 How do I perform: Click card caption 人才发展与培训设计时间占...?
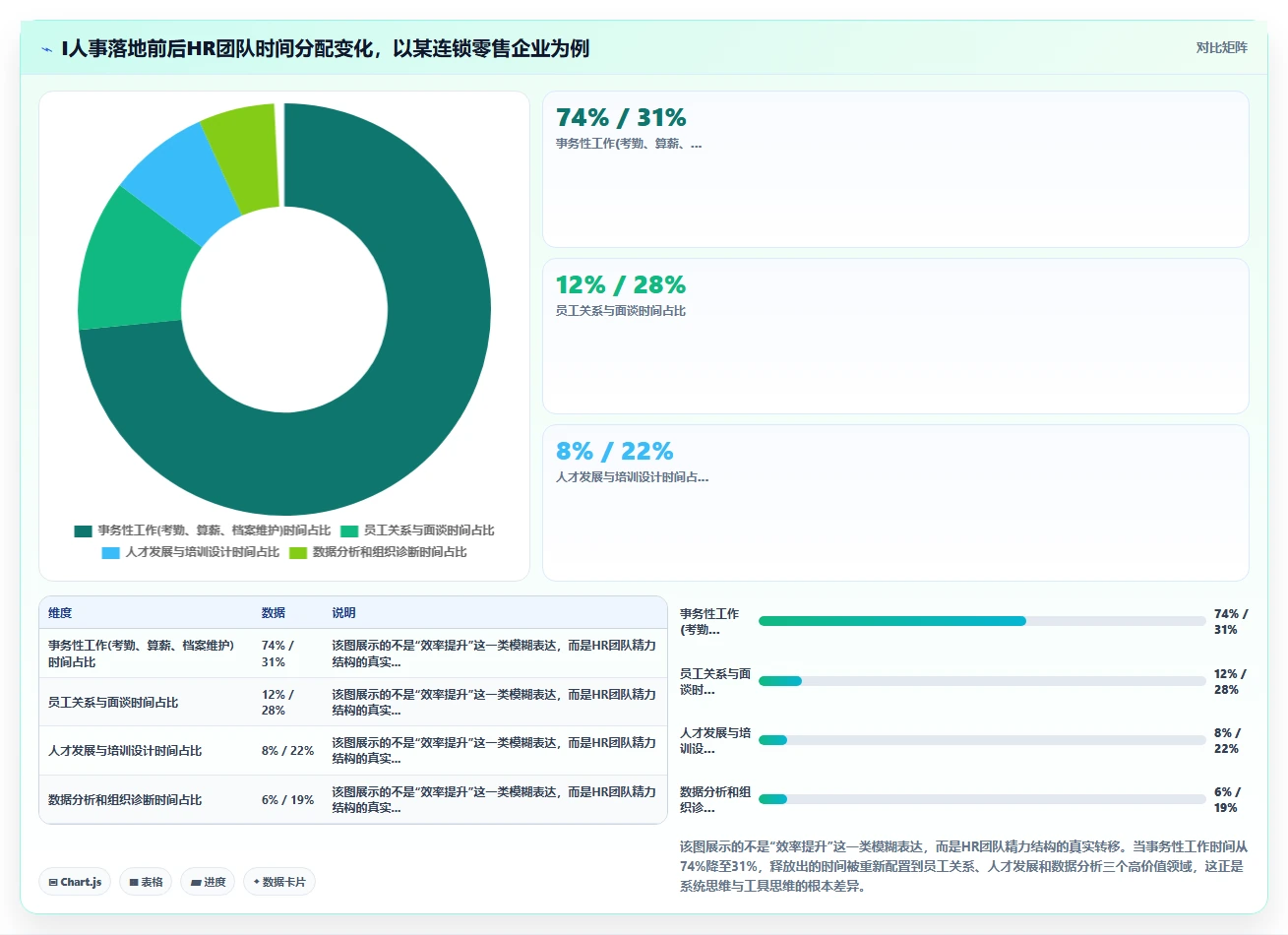(x=632, y=477)
